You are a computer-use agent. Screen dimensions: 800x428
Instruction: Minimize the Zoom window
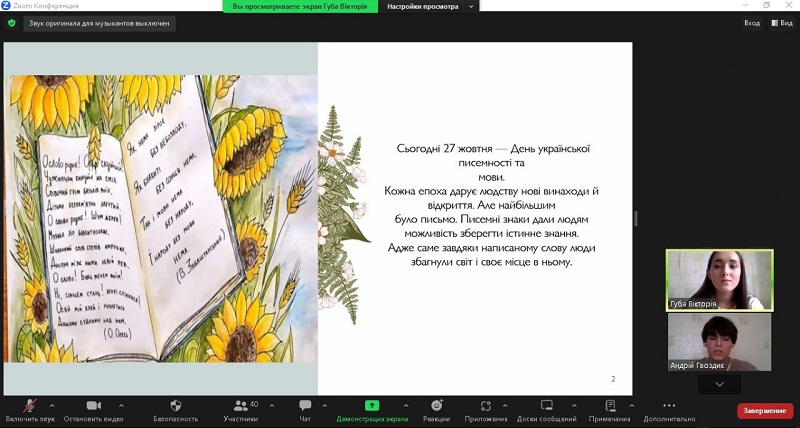(x=743, y=5)
